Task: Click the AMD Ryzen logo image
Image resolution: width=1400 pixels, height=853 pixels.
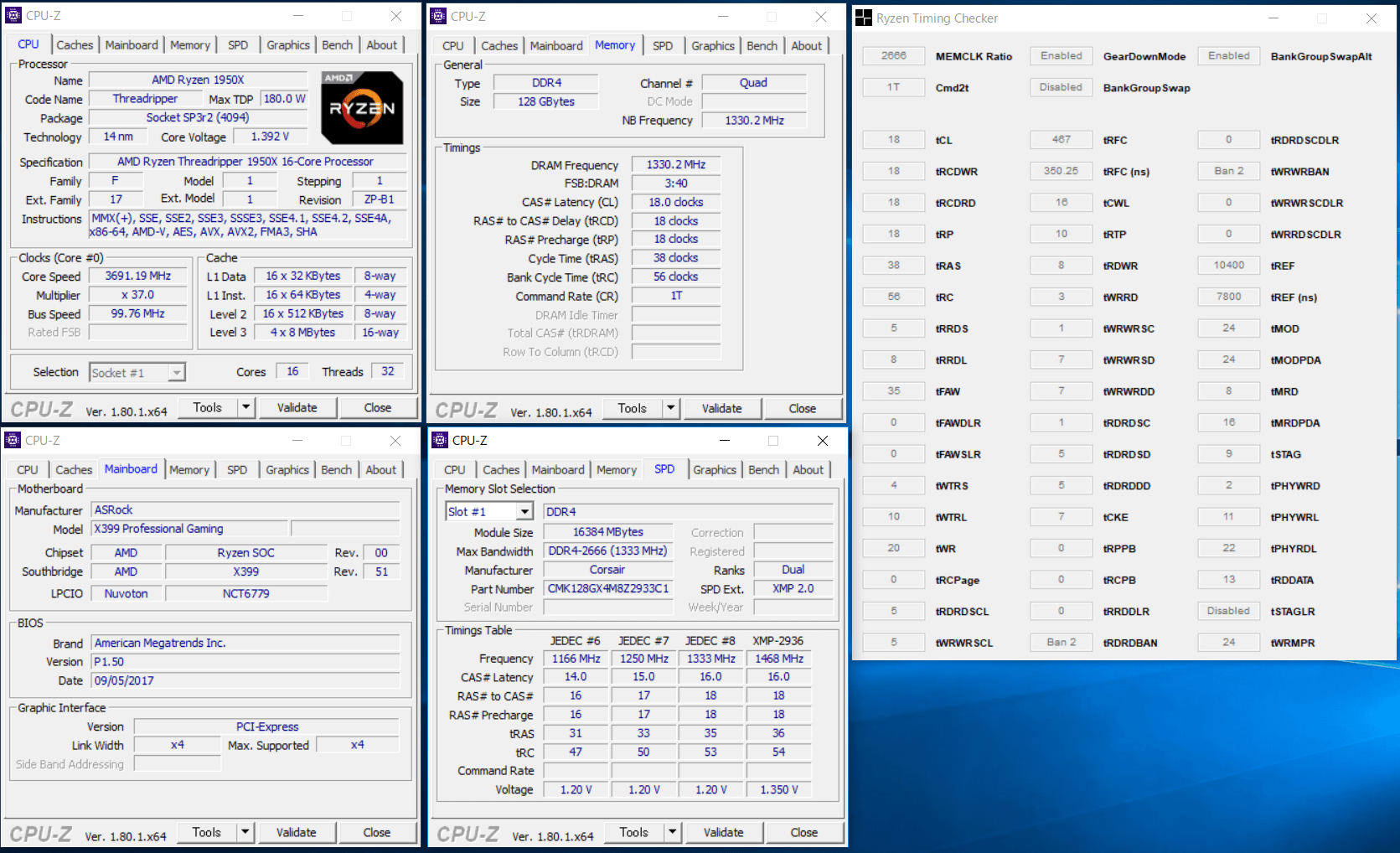Action: (362, 107)
